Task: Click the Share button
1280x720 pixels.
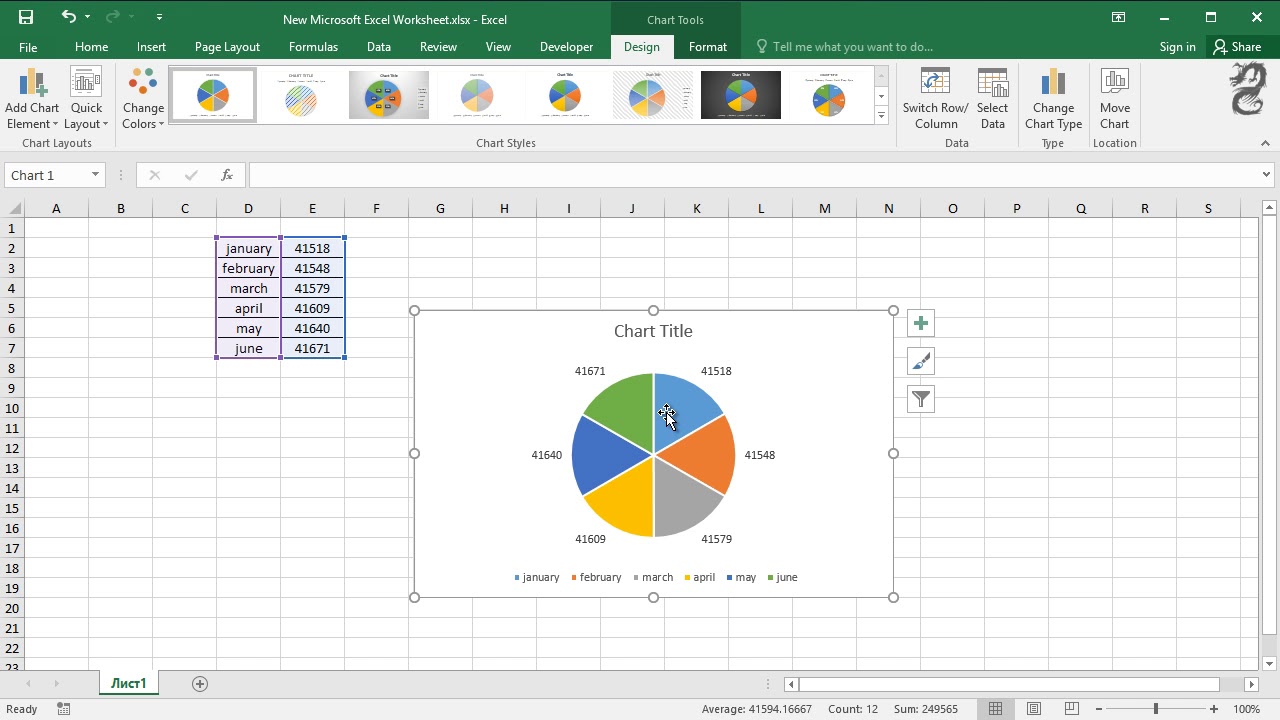Action: tap(1237, 47)
